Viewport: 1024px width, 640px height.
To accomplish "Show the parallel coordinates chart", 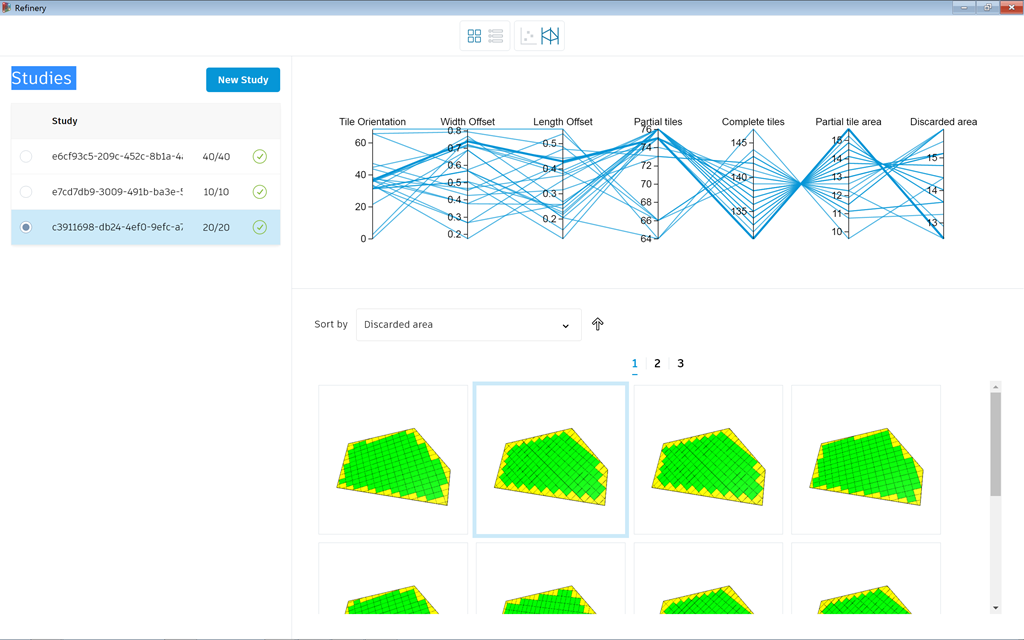I will [x=550, y=36].
